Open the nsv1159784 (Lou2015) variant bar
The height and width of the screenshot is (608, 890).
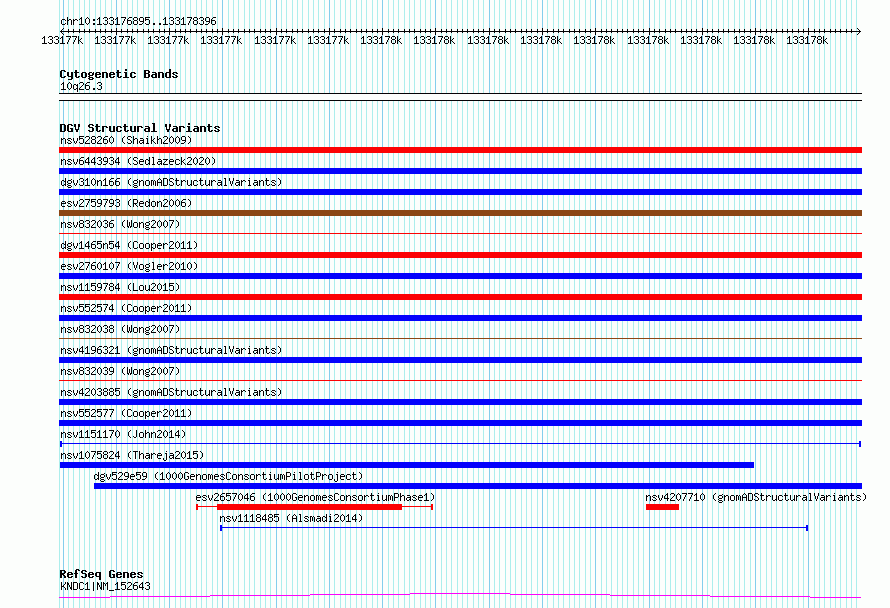point(460,297)
